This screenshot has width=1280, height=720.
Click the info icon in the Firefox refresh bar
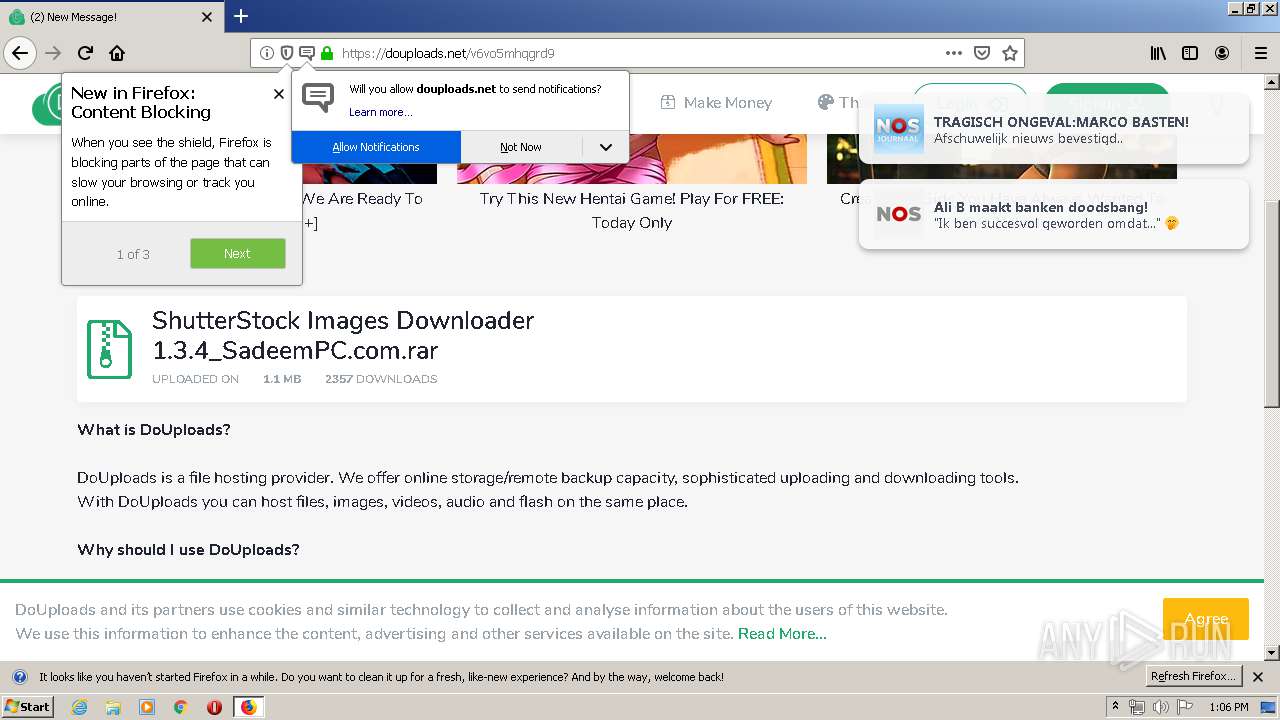pyautogui.click(x=19, y=677)
